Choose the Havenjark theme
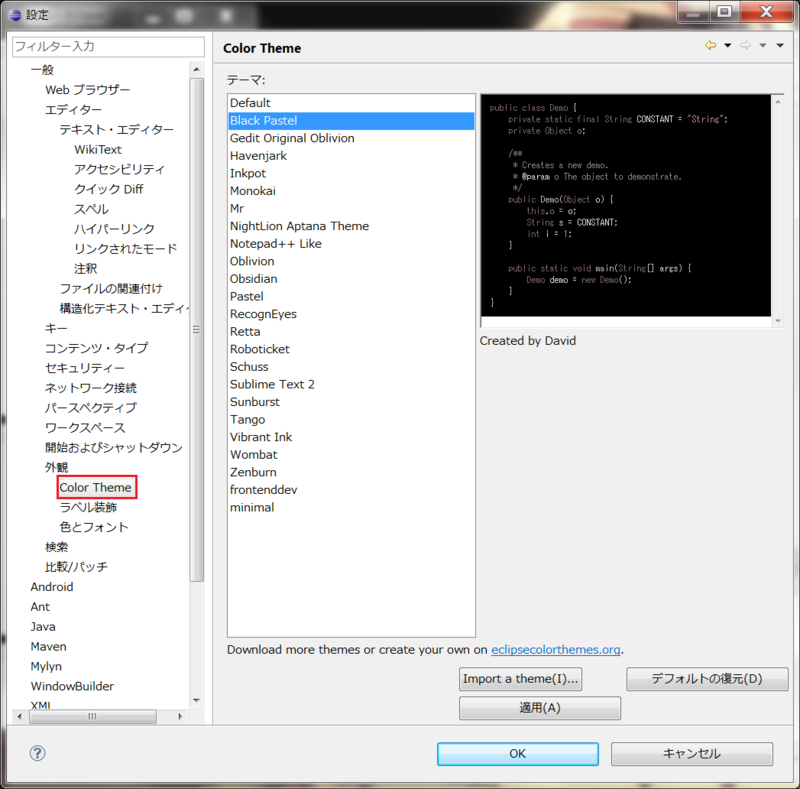The height and width of the screenshot is (789, 800). coord(351,156)
